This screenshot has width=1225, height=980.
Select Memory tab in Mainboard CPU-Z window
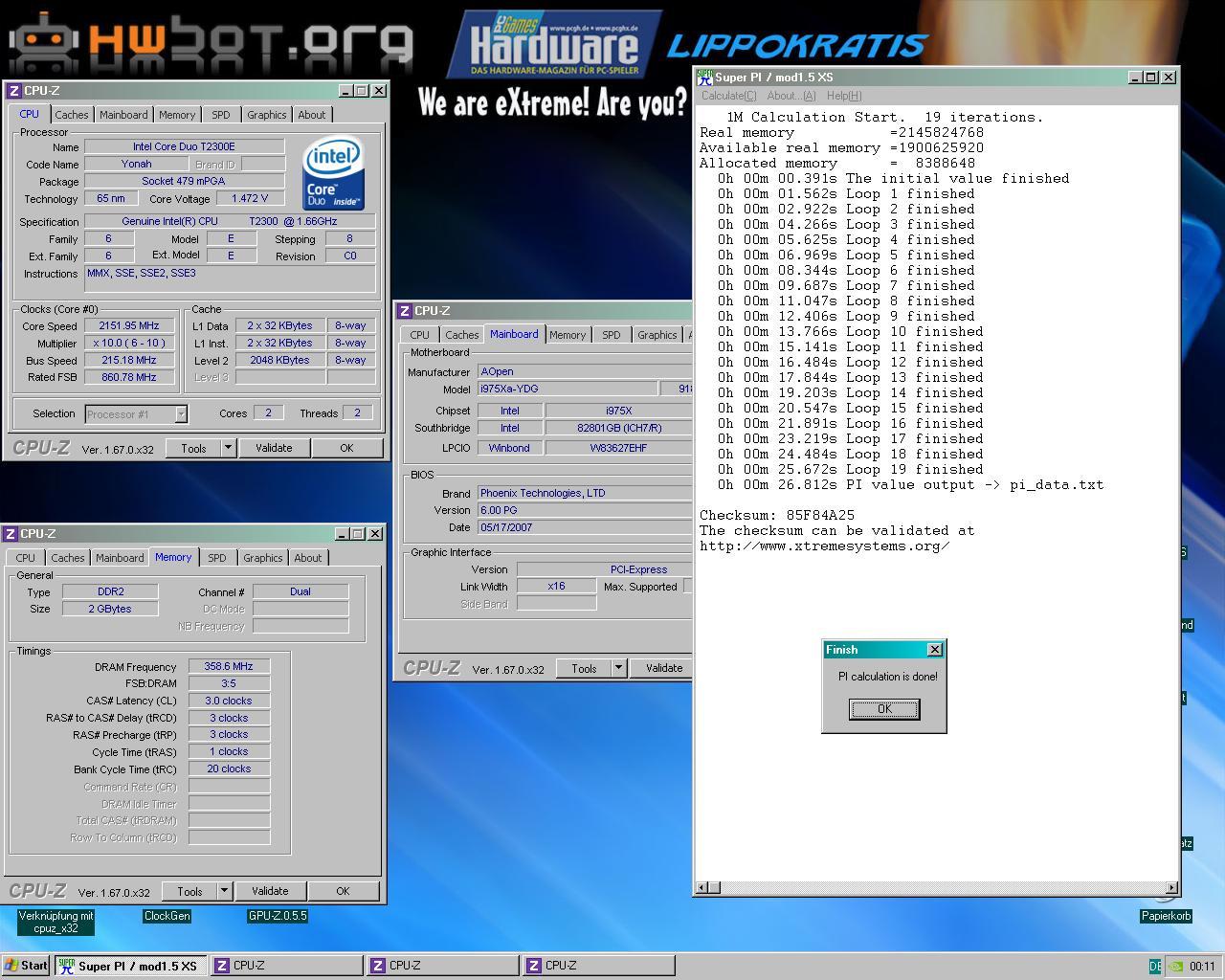[568, 335]
